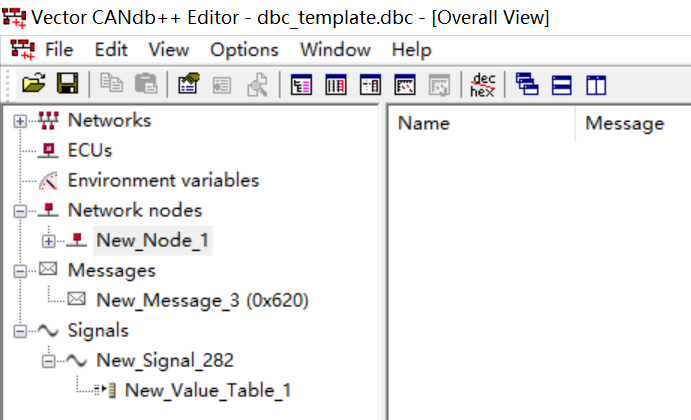
Task: Open the red-column list view icon
Action: (x=336, y=85)
